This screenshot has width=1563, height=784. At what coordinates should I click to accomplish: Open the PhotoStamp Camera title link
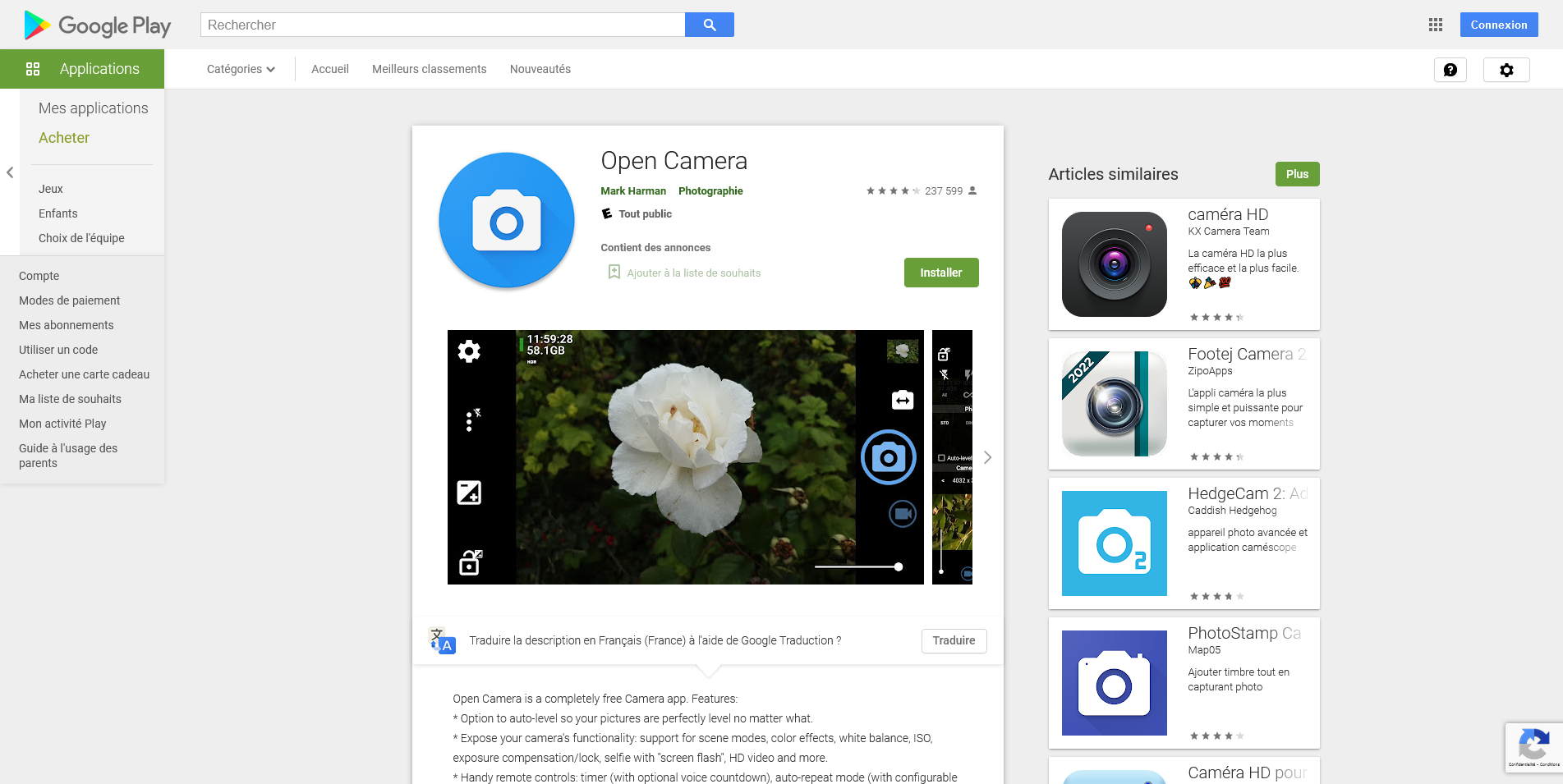[x=1244, y=633]
